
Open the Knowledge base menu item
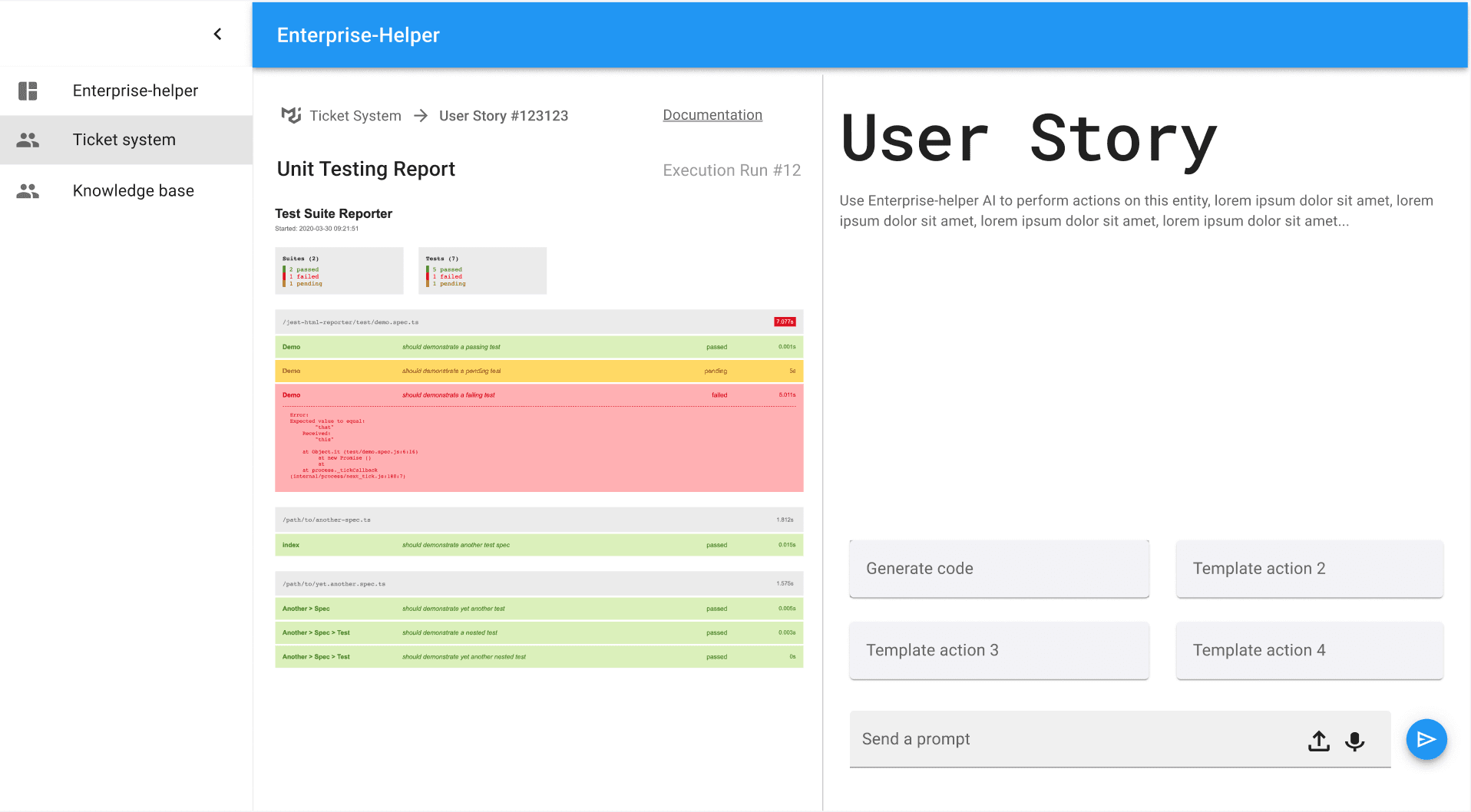[x=133, y=191]
